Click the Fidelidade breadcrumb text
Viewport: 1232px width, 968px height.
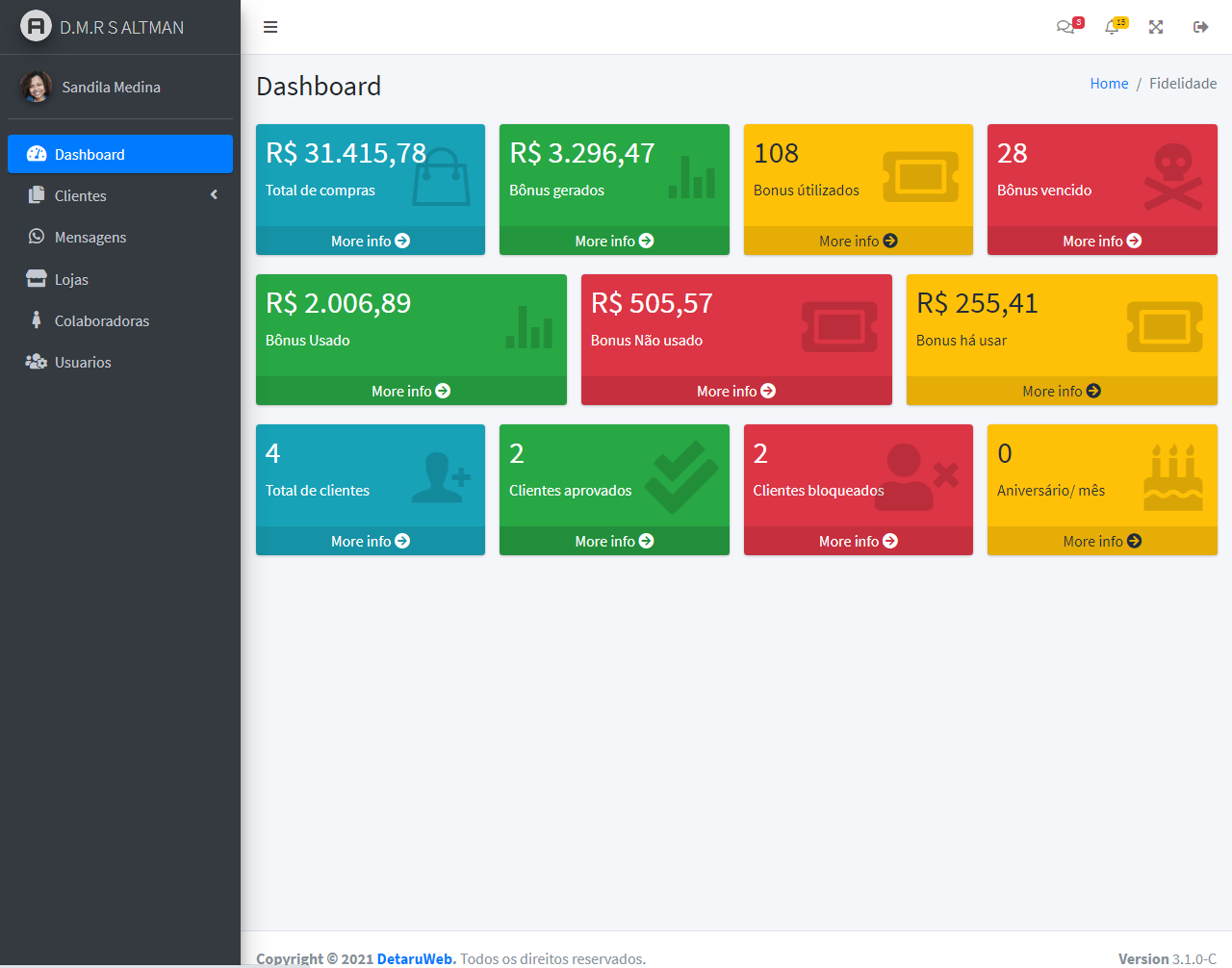[1183, 84]
